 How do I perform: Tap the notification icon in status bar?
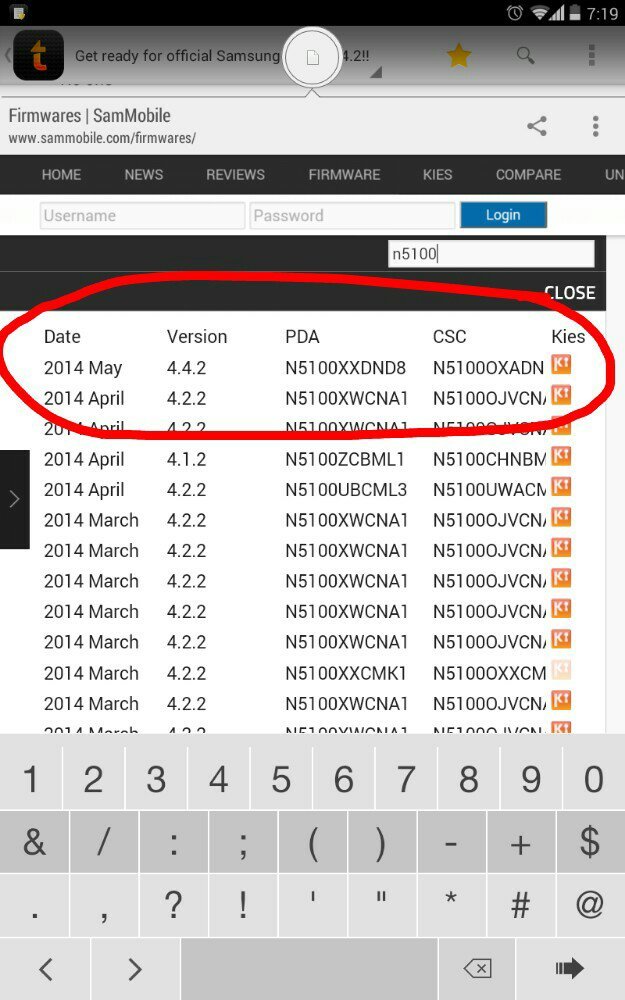(19, 13)
